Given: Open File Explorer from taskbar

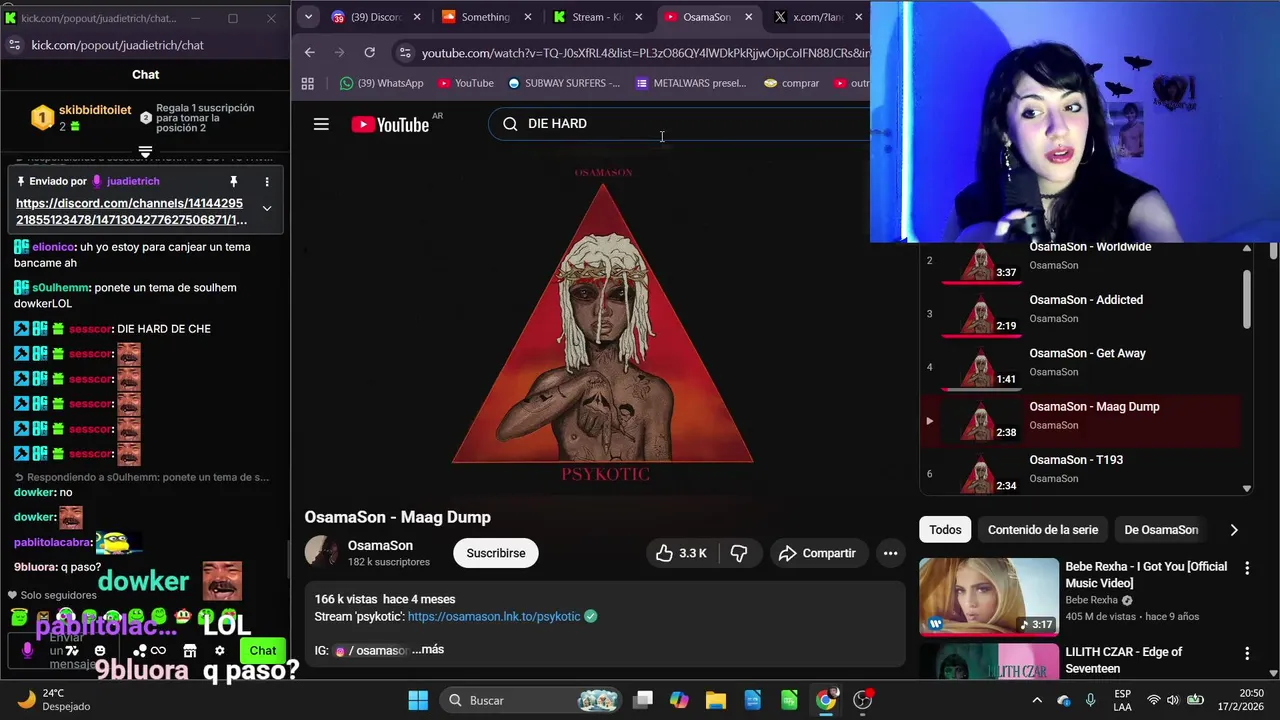Looking at the screenshot, I should tap(716, 700).
